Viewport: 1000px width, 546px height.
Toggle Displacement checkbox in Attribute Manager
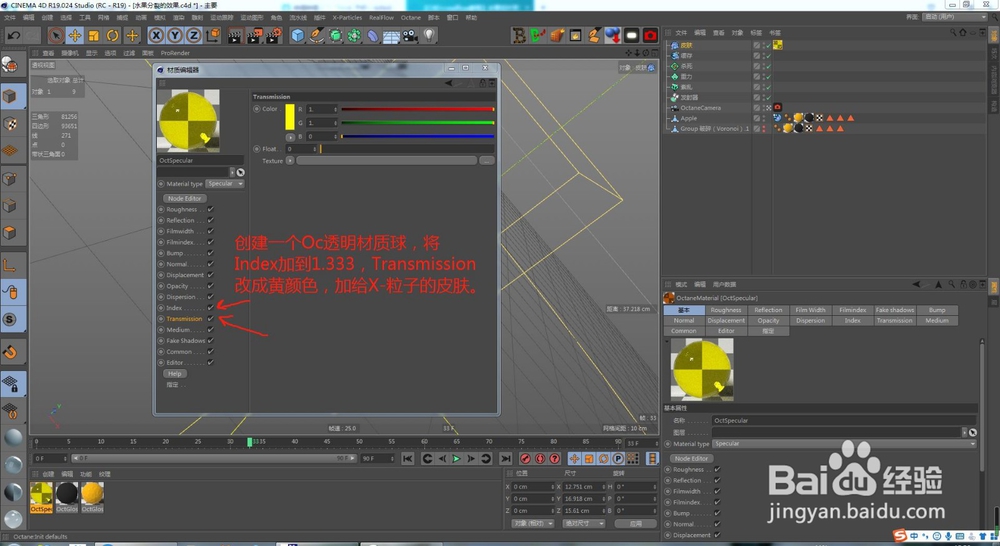(x=717, y=535)
